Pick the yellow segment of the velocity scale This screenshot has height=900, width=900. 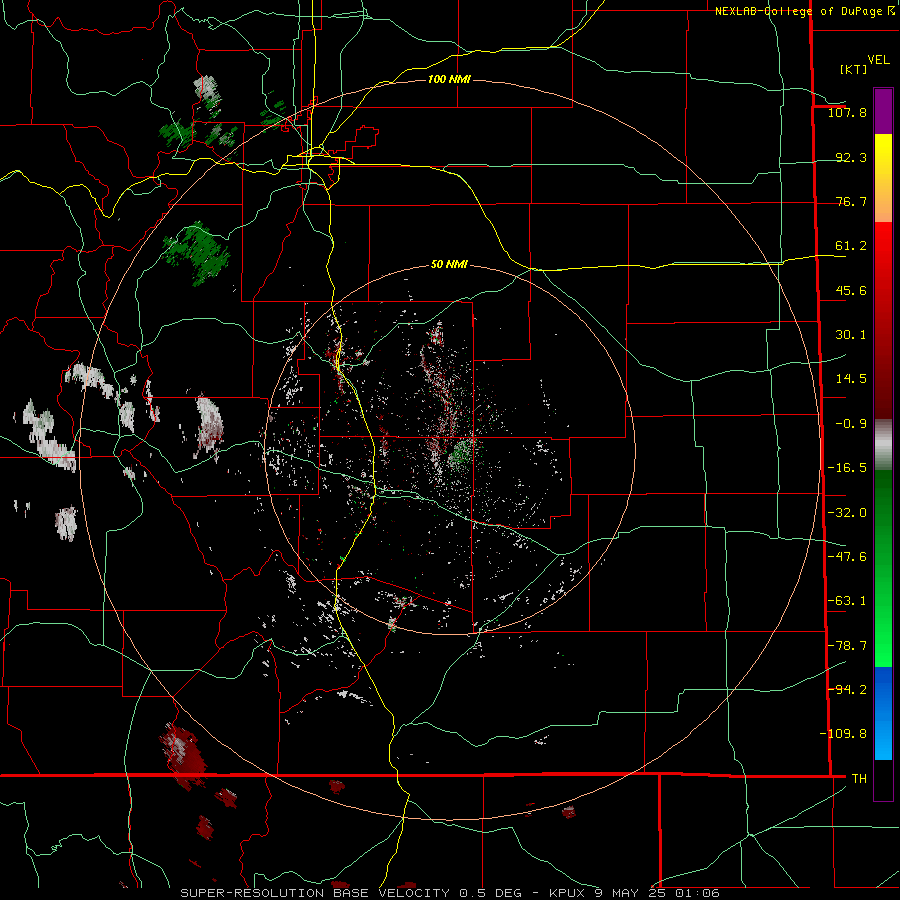(883, 177)
